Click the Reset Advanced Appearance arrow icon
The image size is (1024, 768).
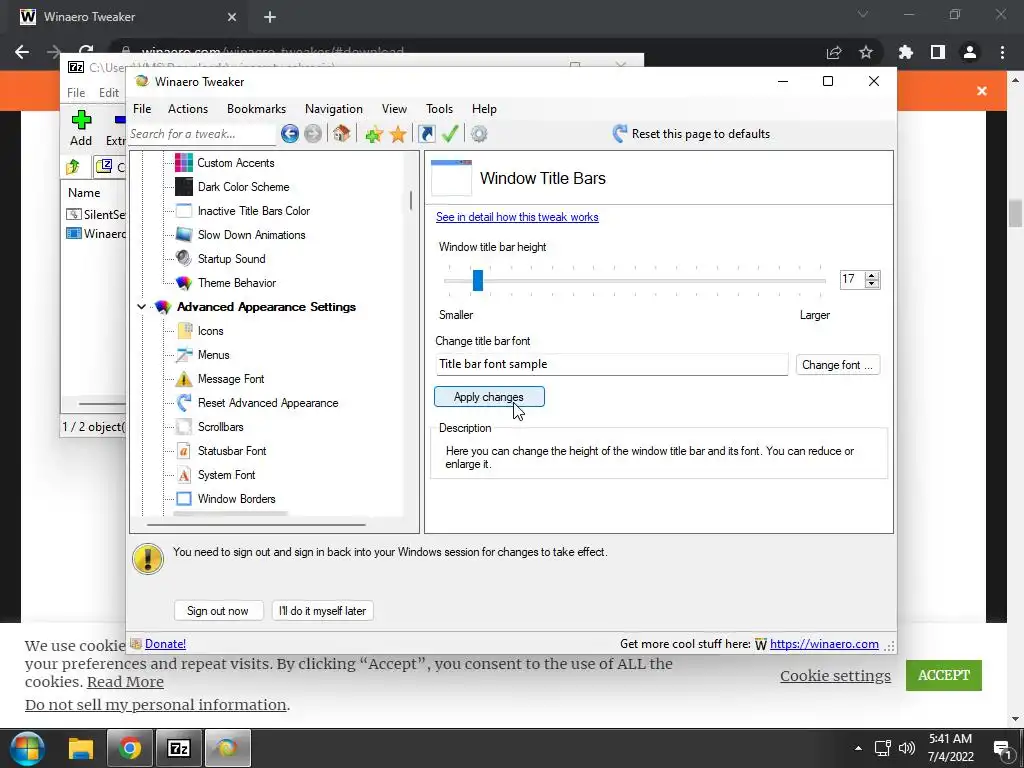[184, 403]
